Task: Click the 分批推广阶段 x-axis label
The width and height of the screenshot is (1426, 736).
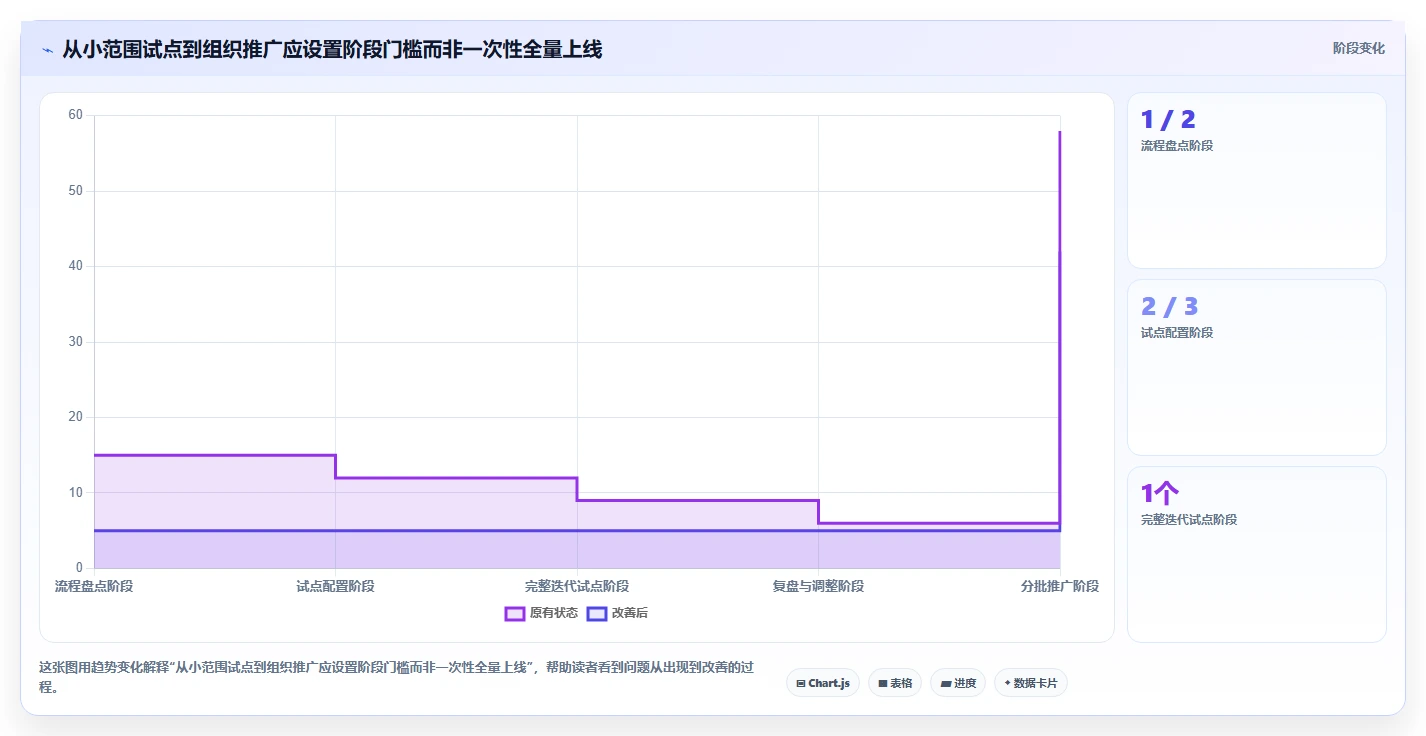Action: (x=1060, y=586)
